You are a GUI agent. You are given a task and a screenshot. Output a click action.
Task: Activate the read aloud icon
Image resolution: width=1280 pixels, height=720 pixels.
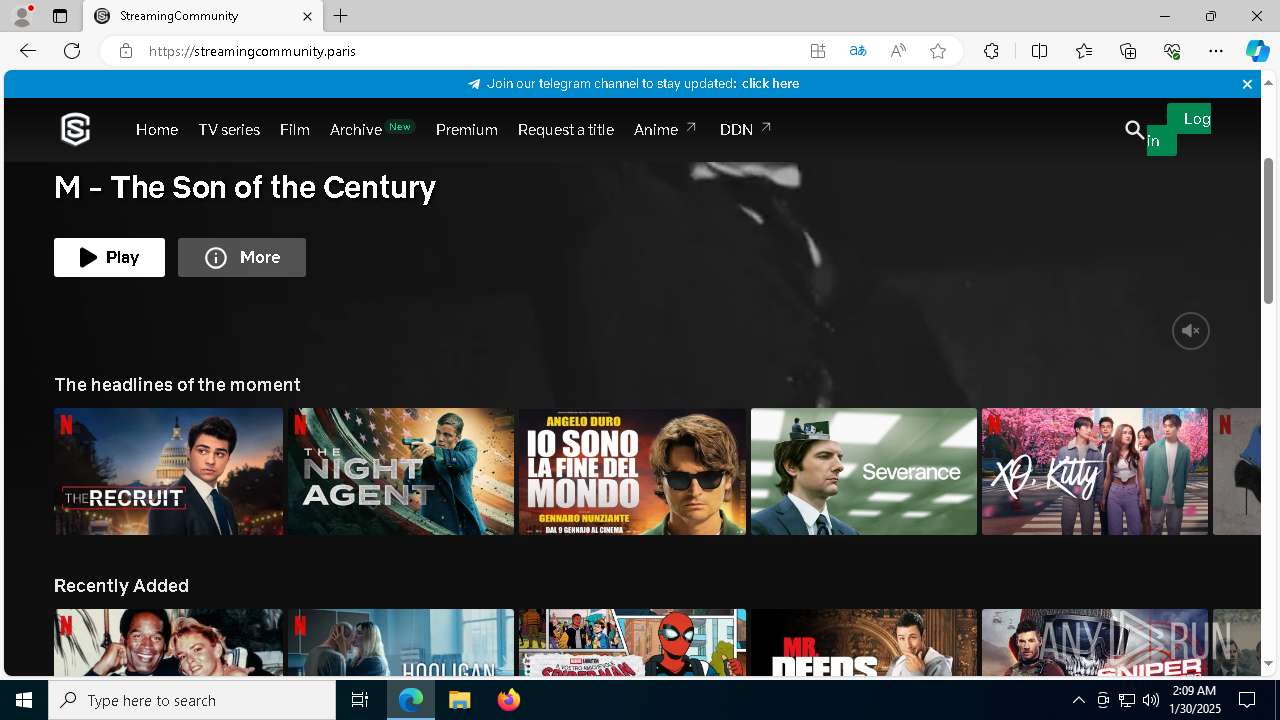(898, 51)
